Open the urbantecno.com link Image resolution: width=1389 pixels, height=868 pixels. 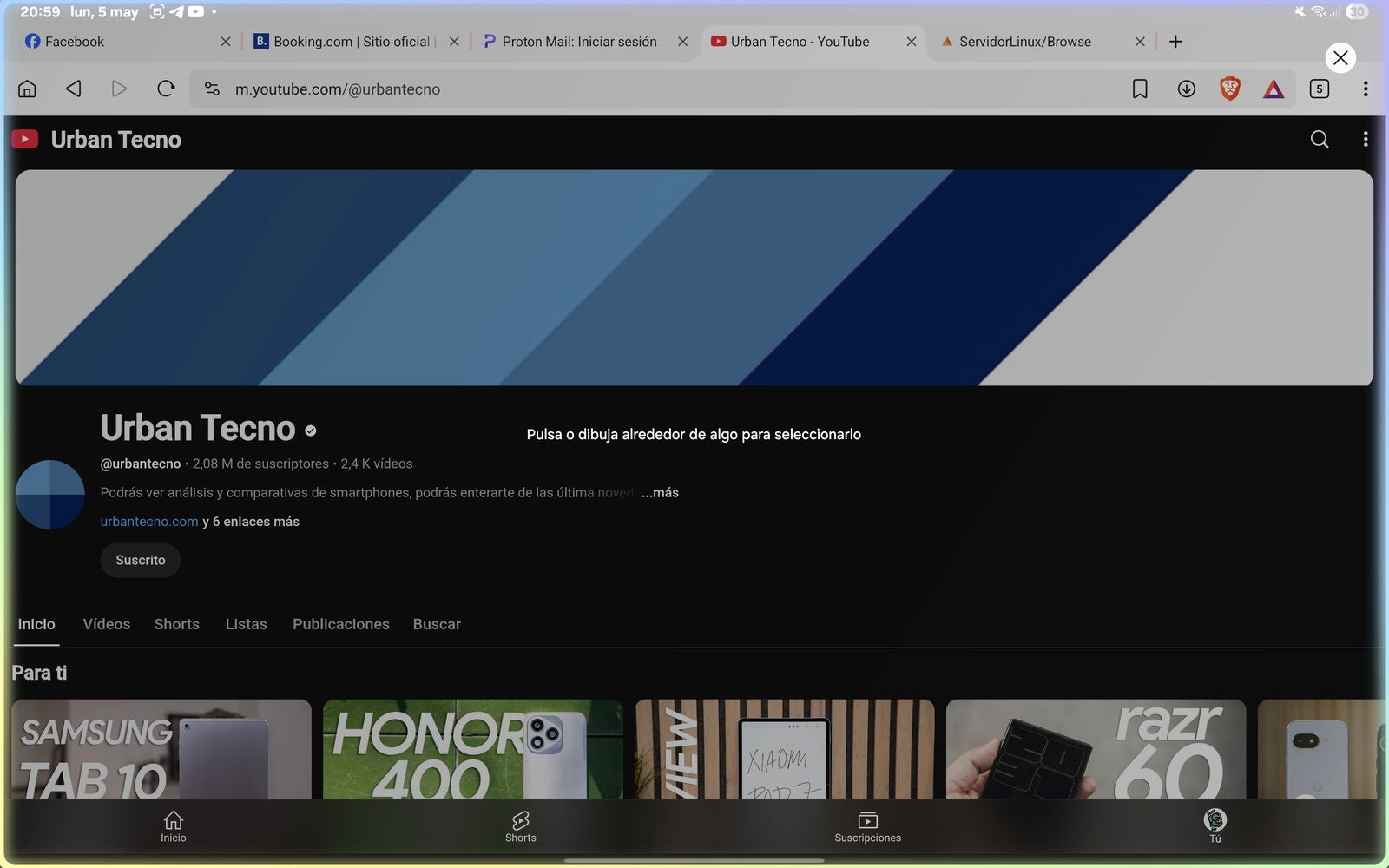coord(149,522)
